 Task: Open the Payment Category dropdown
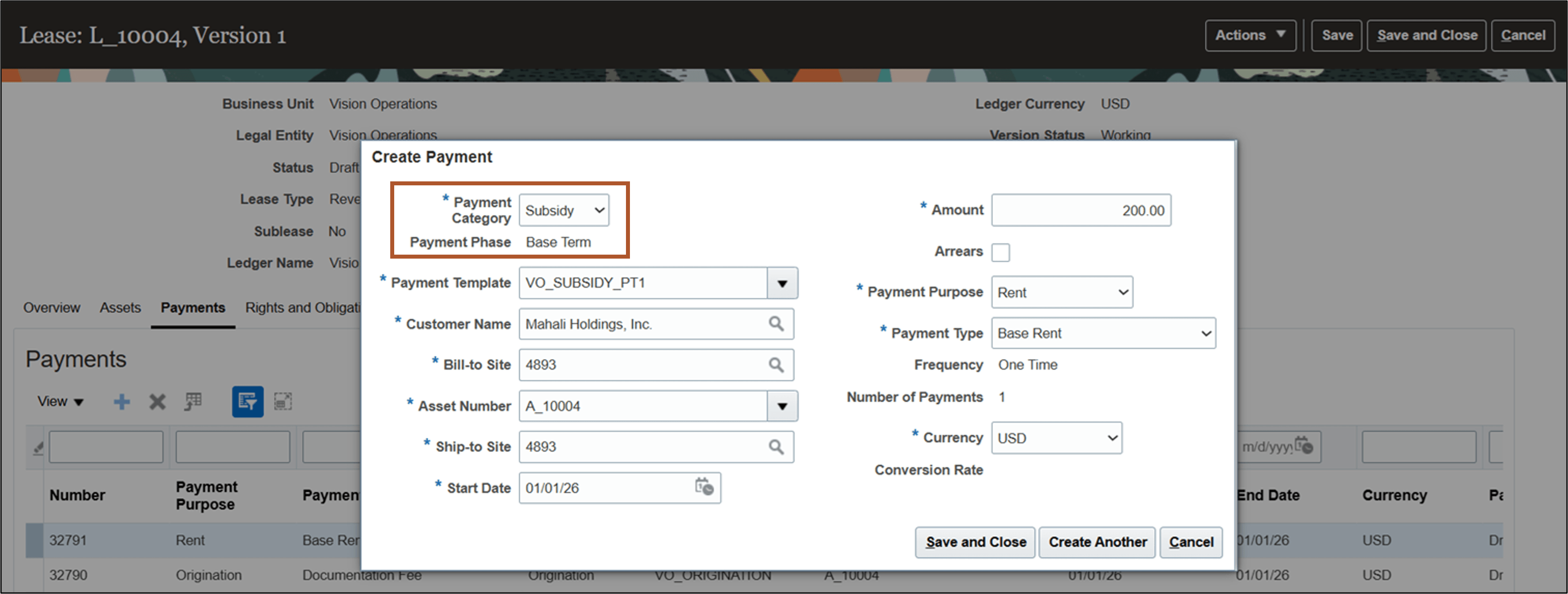[564, 210]
